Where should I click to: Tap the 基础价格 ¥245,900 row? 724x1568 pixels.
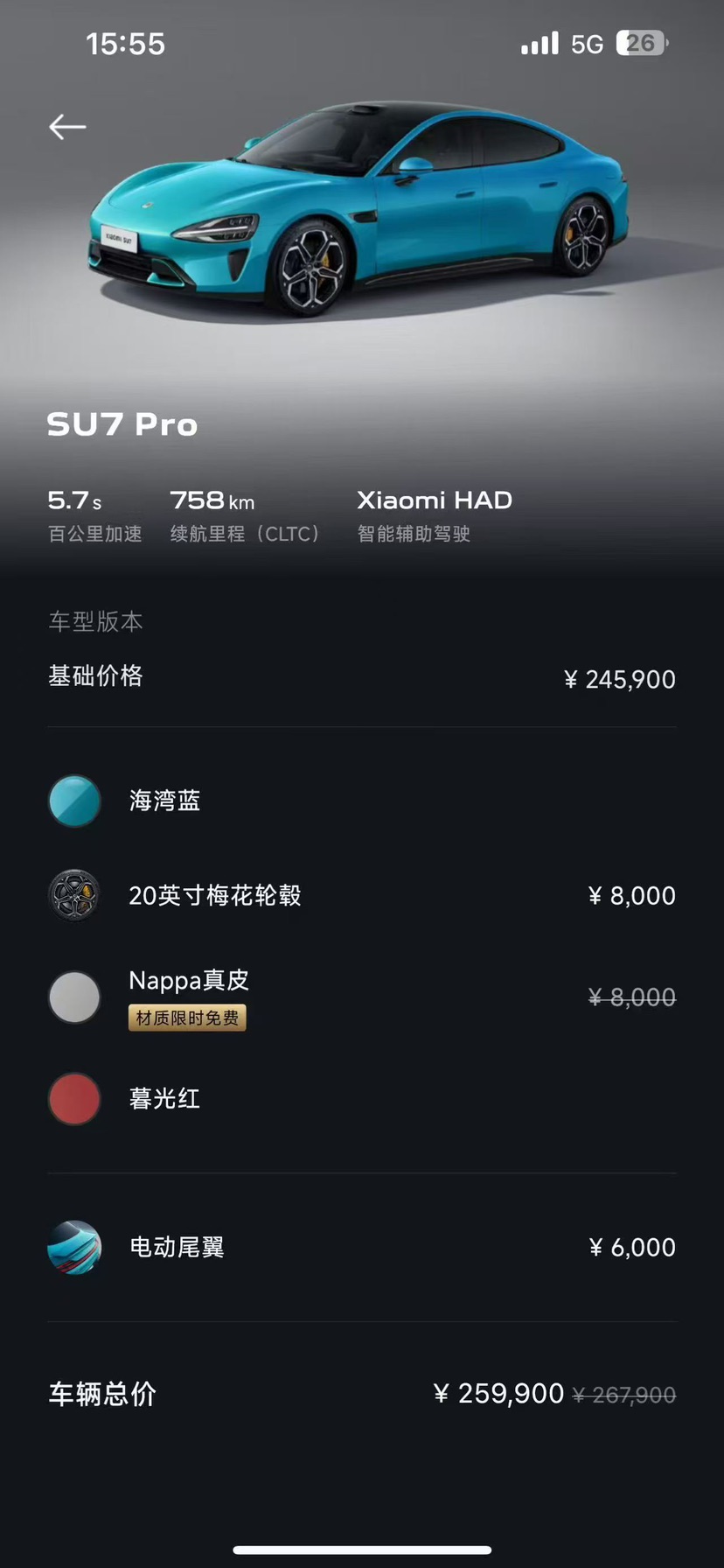click(362, 678)
